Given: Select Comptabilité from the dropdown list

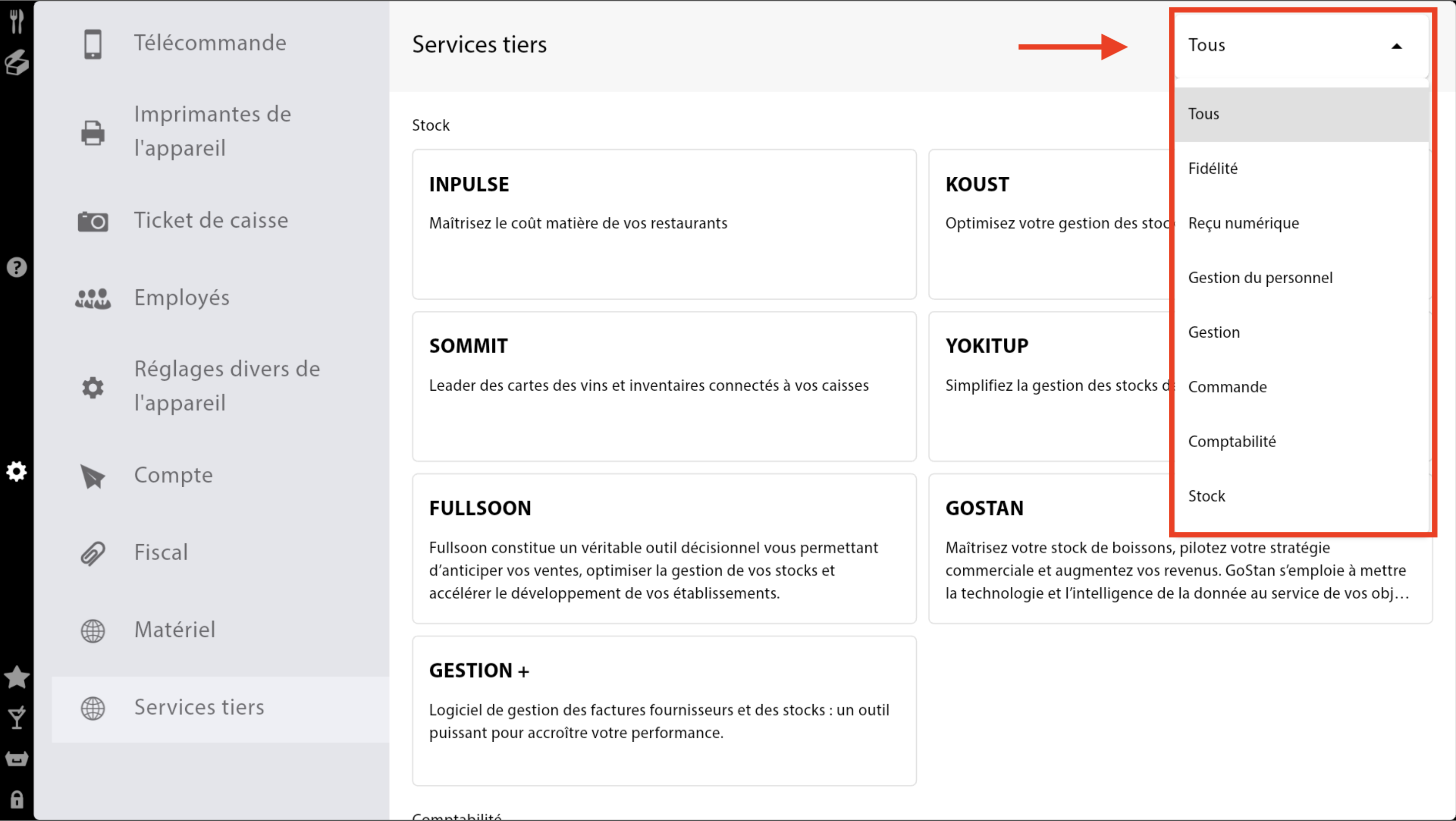Looking at the screenshot, I should tap(1232, 441).
